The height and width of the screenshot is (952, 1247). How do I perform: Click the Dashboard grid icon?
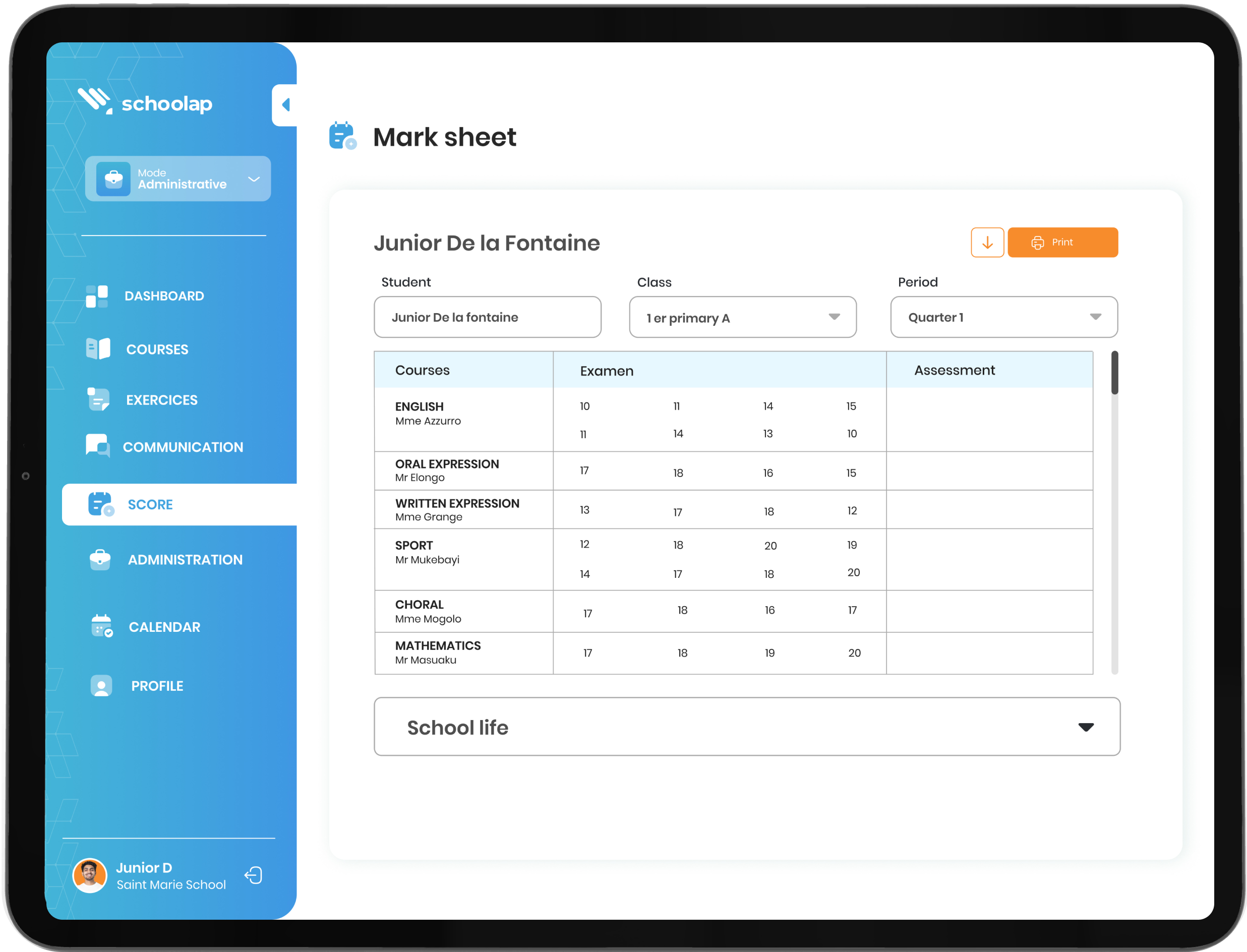pos(97,296)
